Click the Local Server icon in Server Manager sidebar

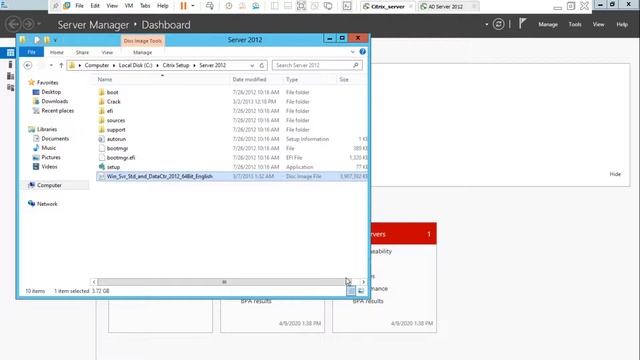coord(10,64)
